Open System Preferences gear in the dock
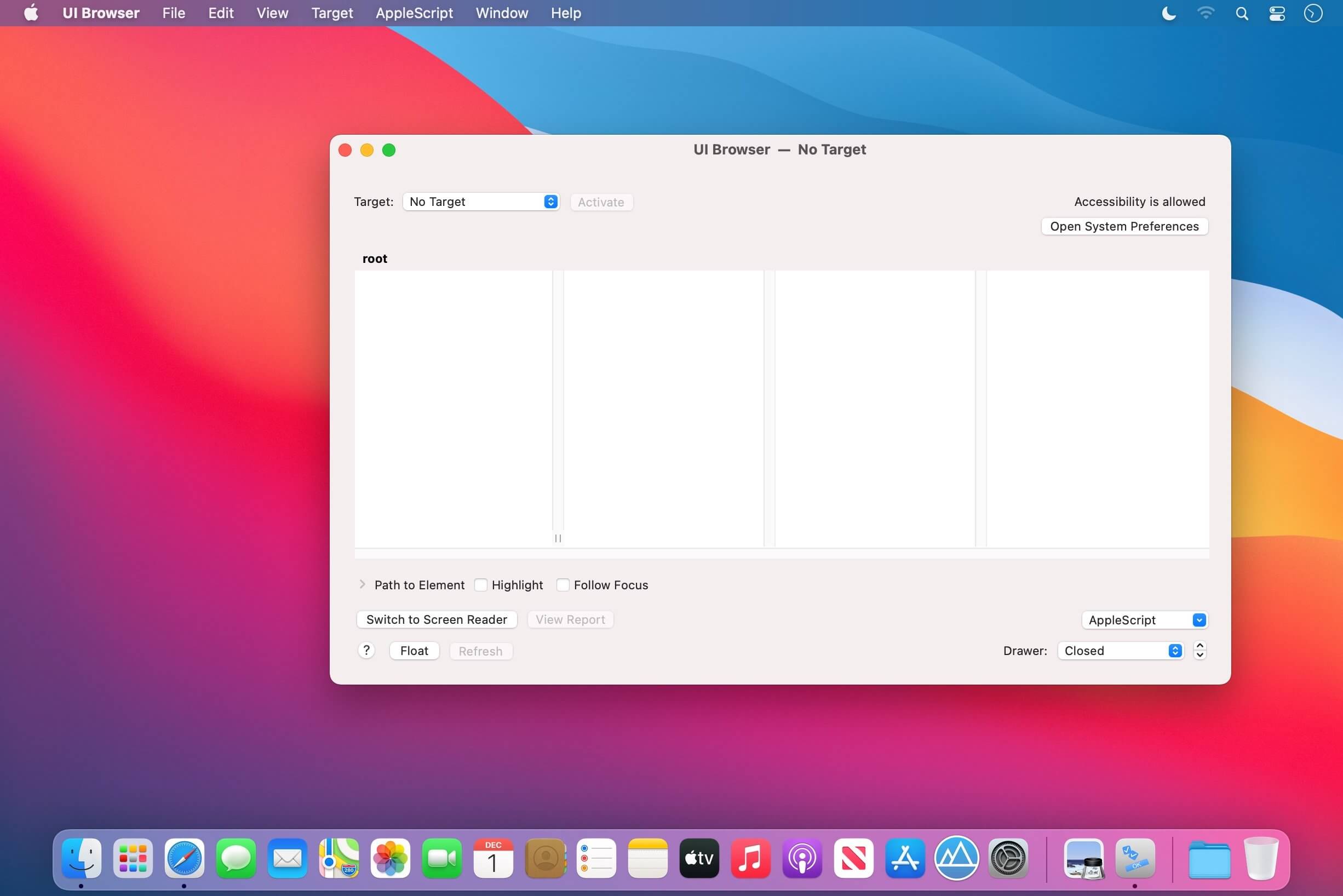The width and height of the screenshot is (1343, 896). 1008,858
